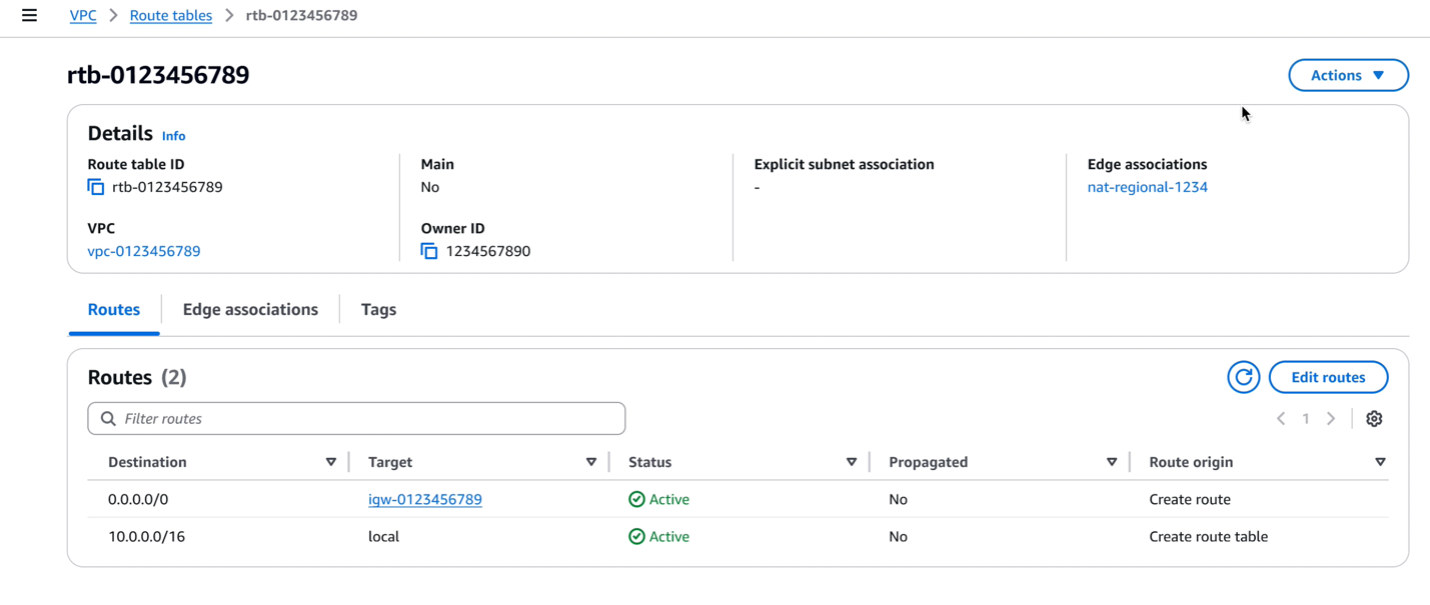This screenshot has width=1430, height=605.
Task: Copy the route table ID
Action: 96,187
